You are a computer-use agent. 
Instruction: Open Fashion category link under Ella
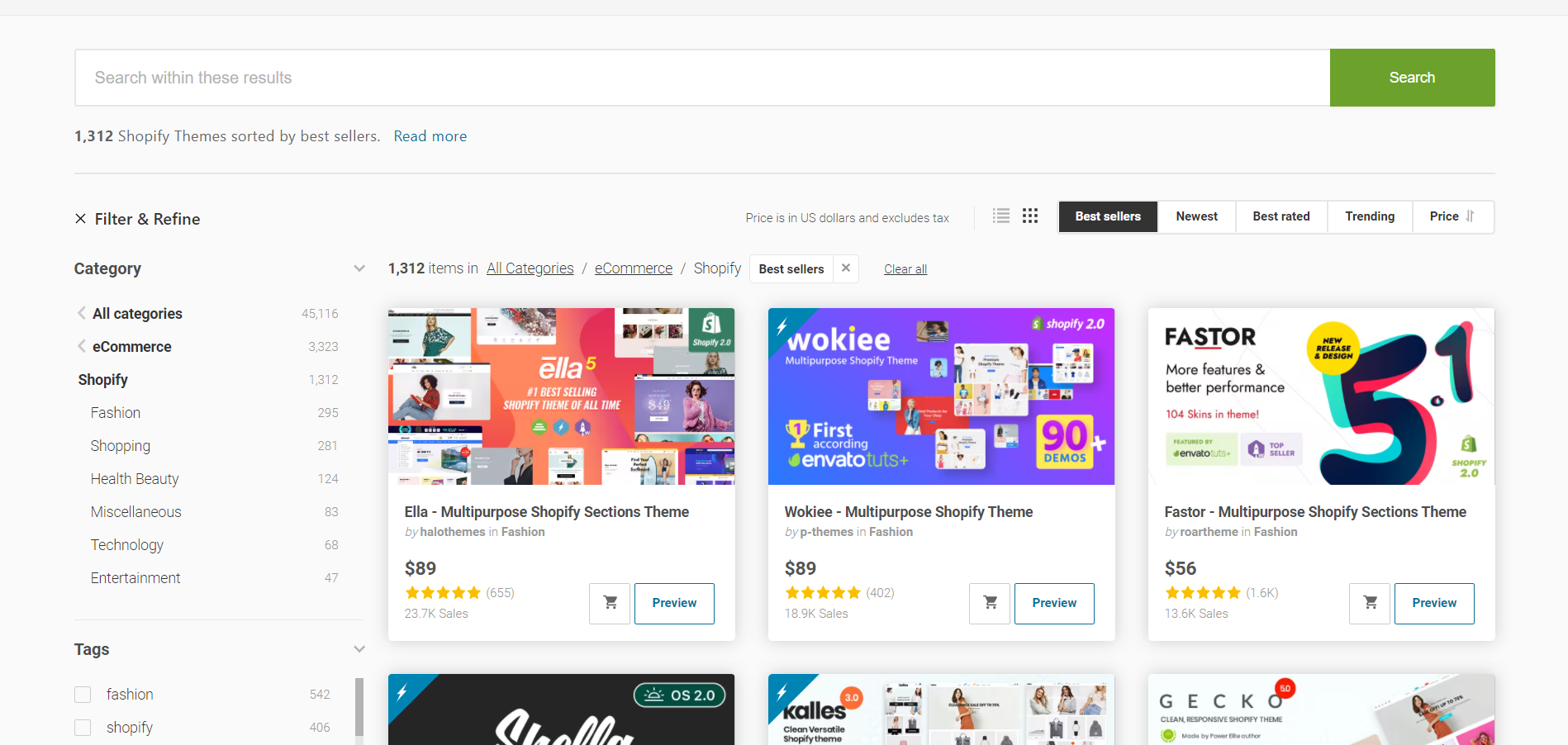point(523,532)
